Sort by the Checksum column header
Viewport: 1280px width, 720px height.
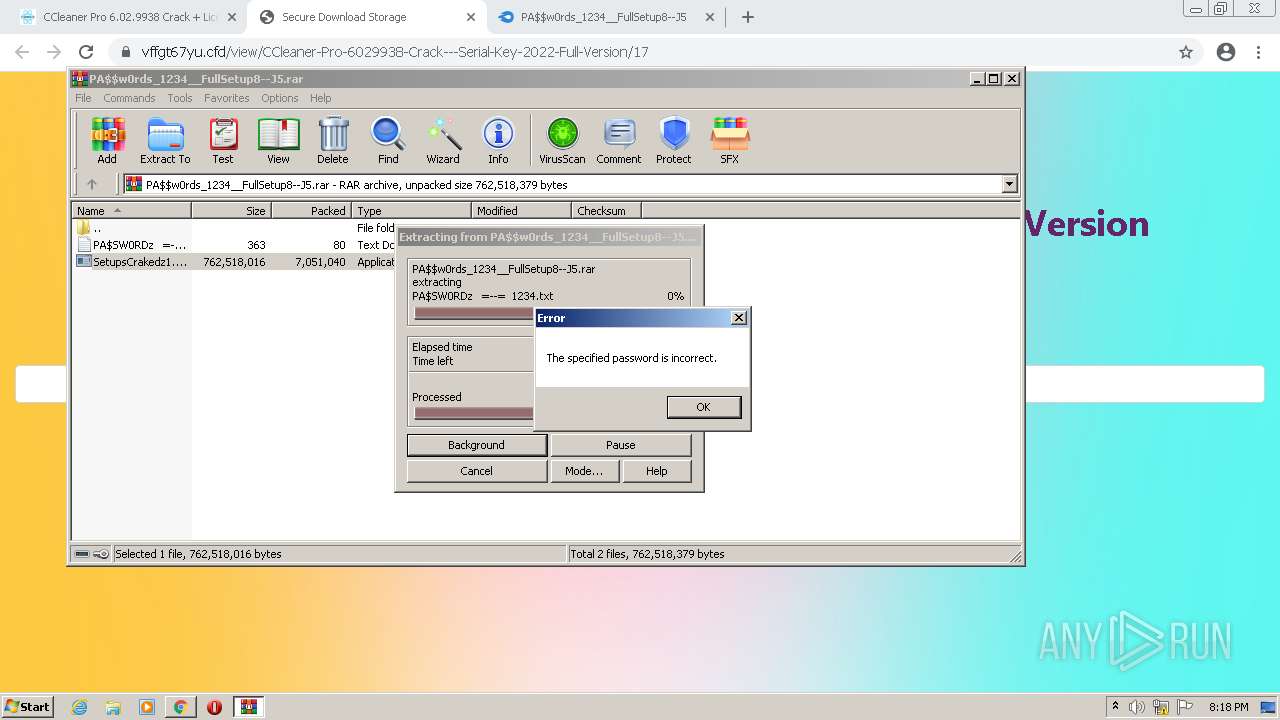point(606,211)
